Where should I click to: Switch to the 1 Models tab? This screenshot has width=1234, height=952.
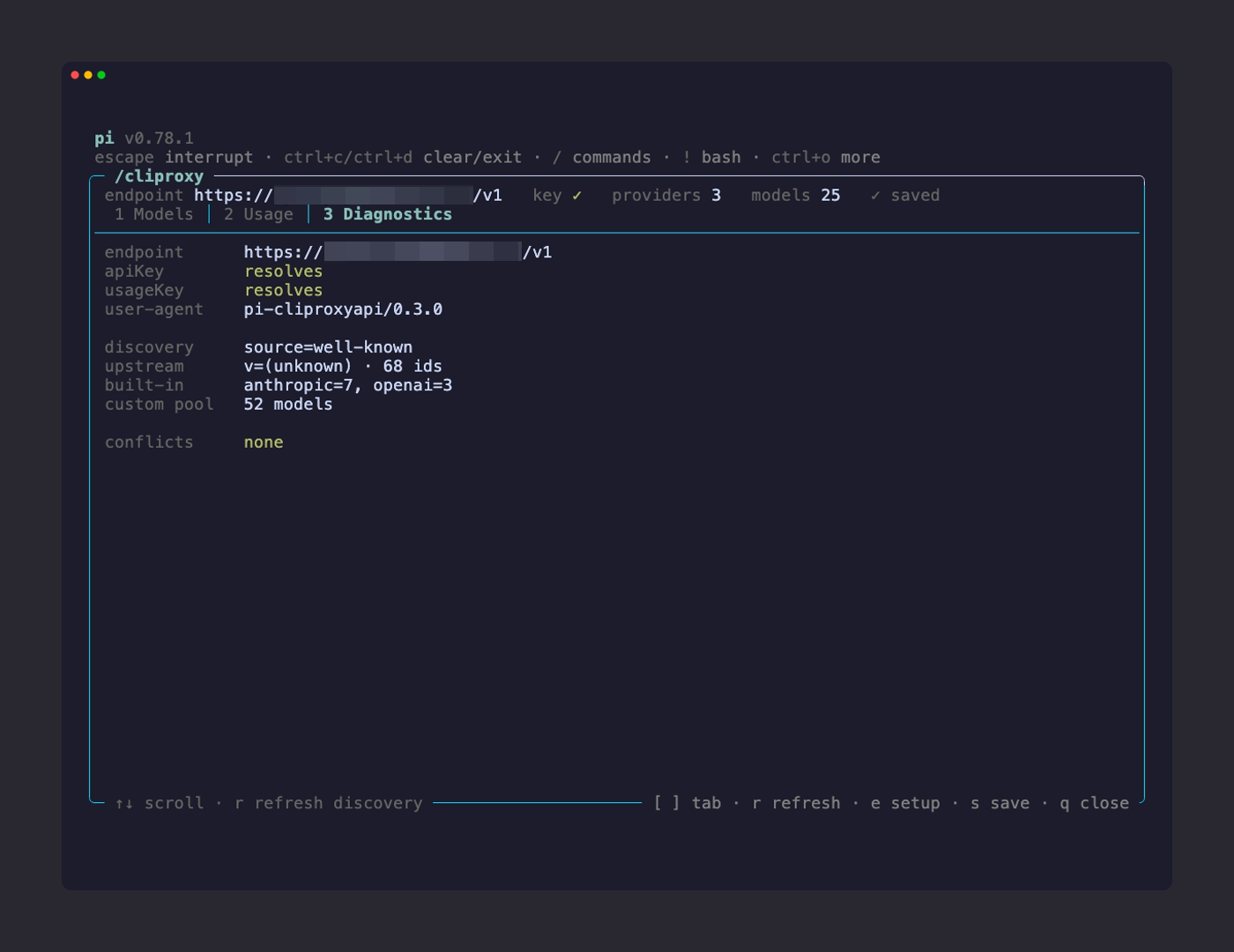[154, 214]
